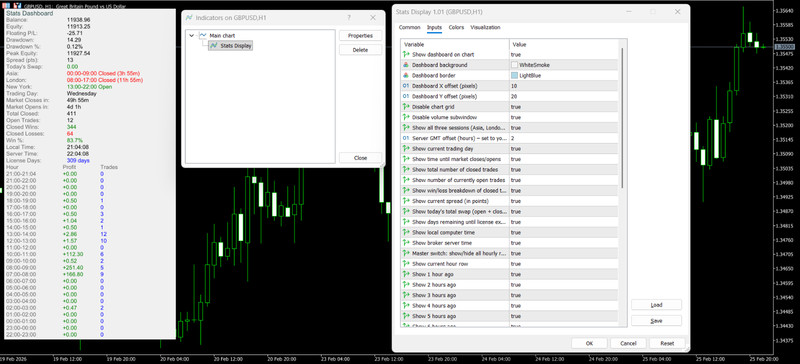Image resolution: width=800 pixels, height=364 pixels.
Task: Click the color icon beside Dashboard border
Action: click(406, 76)
